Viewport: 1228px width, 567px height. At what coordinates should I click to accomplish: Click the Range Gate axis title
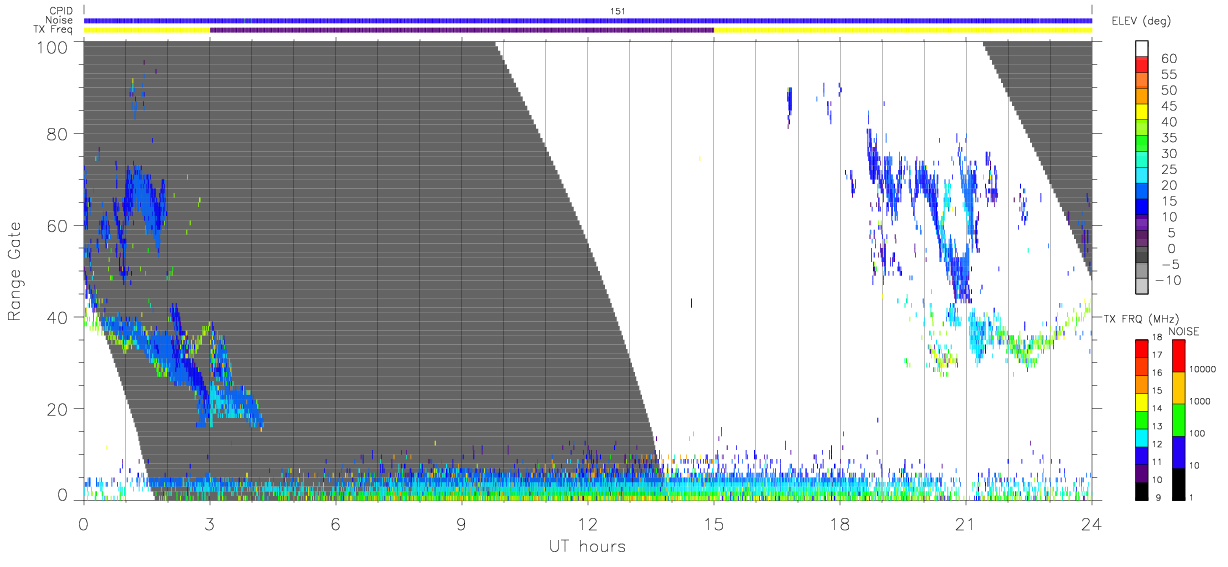click(15, 270)
